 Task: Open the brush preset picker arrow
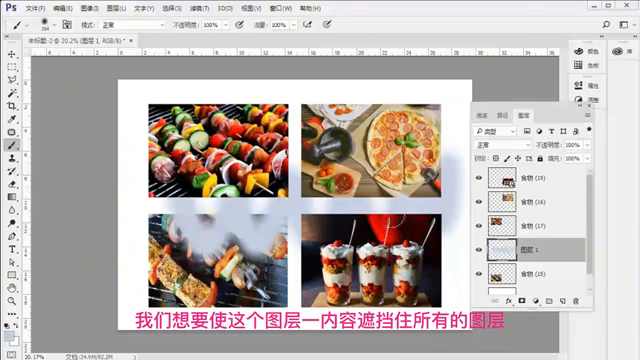coord(54,25)
